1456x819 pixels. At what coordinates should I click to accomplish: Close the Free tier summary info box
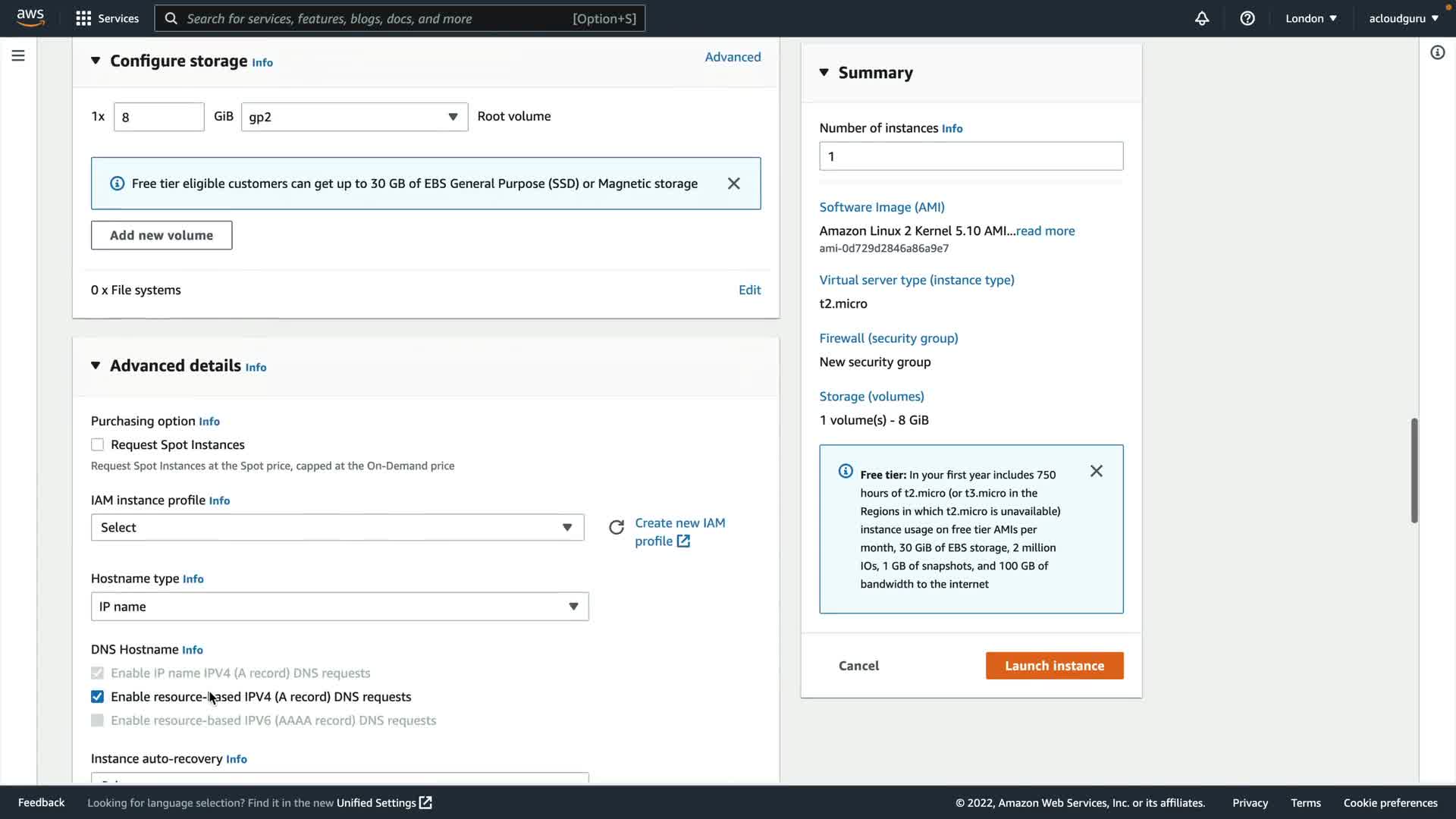click(x=1096, y=471)
